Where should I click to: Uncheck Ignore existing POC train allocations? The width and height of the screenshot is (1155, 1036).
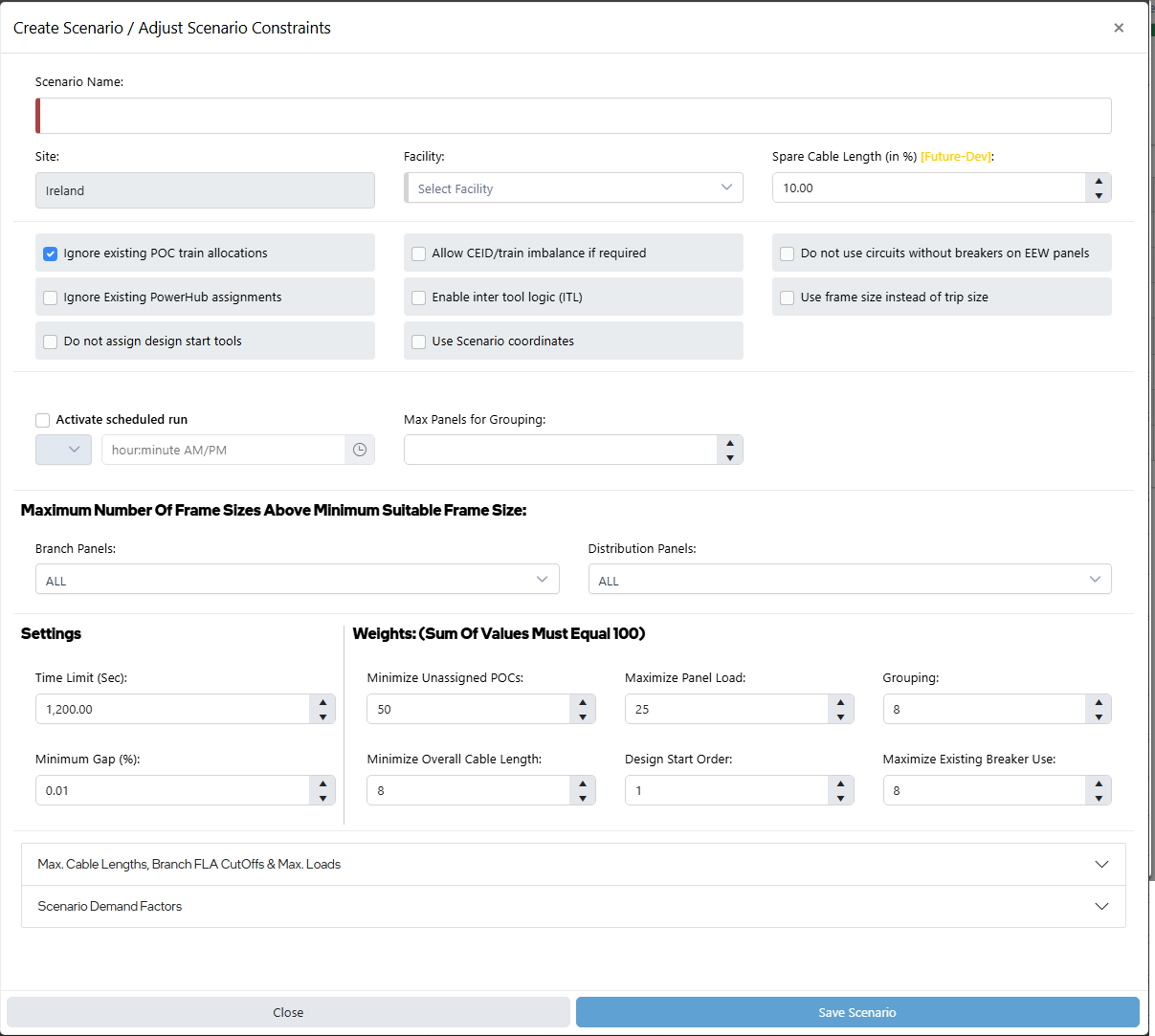coord(51,253)
